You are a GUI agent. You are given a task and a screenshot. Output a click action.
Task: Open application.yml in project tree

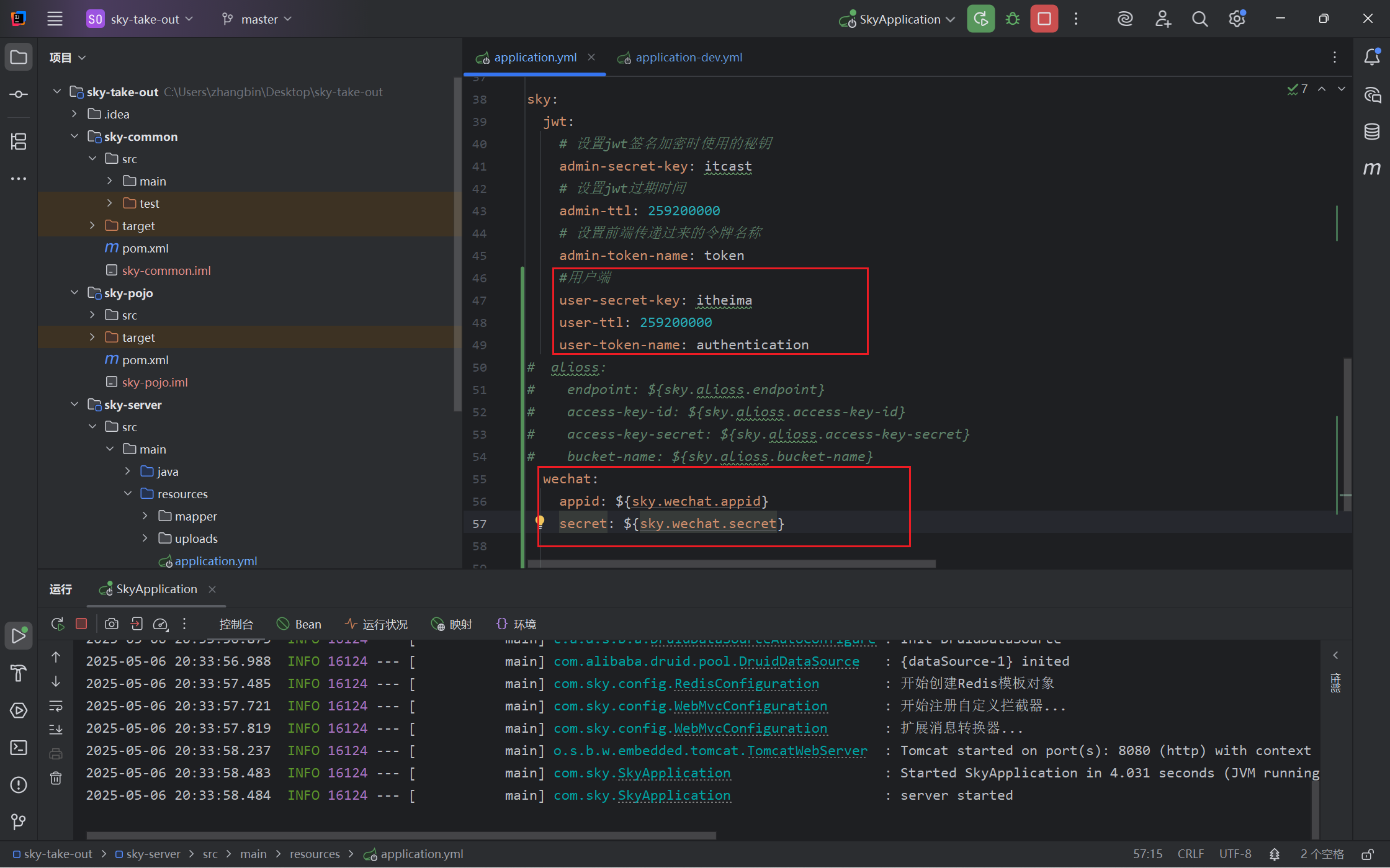coord(215,560)
